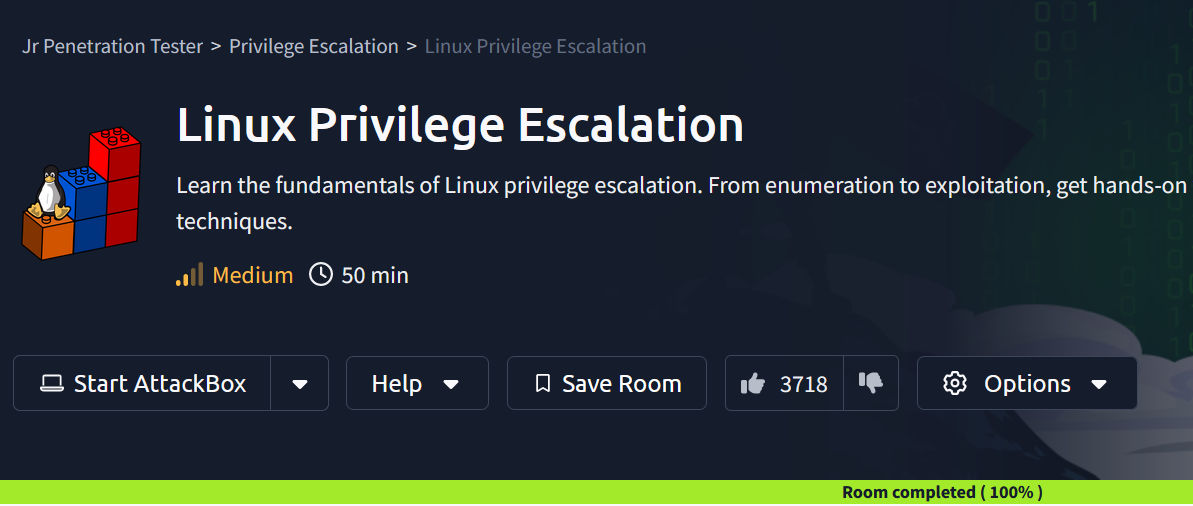Open the Help dropdown menu
Viewport: 1193px width, 506px height.
pos(417,383)
